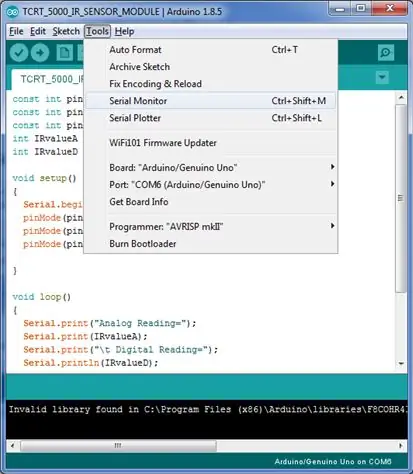Image resolution: width=413 pixels, height=474 pixels.
Task: Open Serial Monitor magnifier icon at top right
Action: pyautogui.click(x=386, y=53)
